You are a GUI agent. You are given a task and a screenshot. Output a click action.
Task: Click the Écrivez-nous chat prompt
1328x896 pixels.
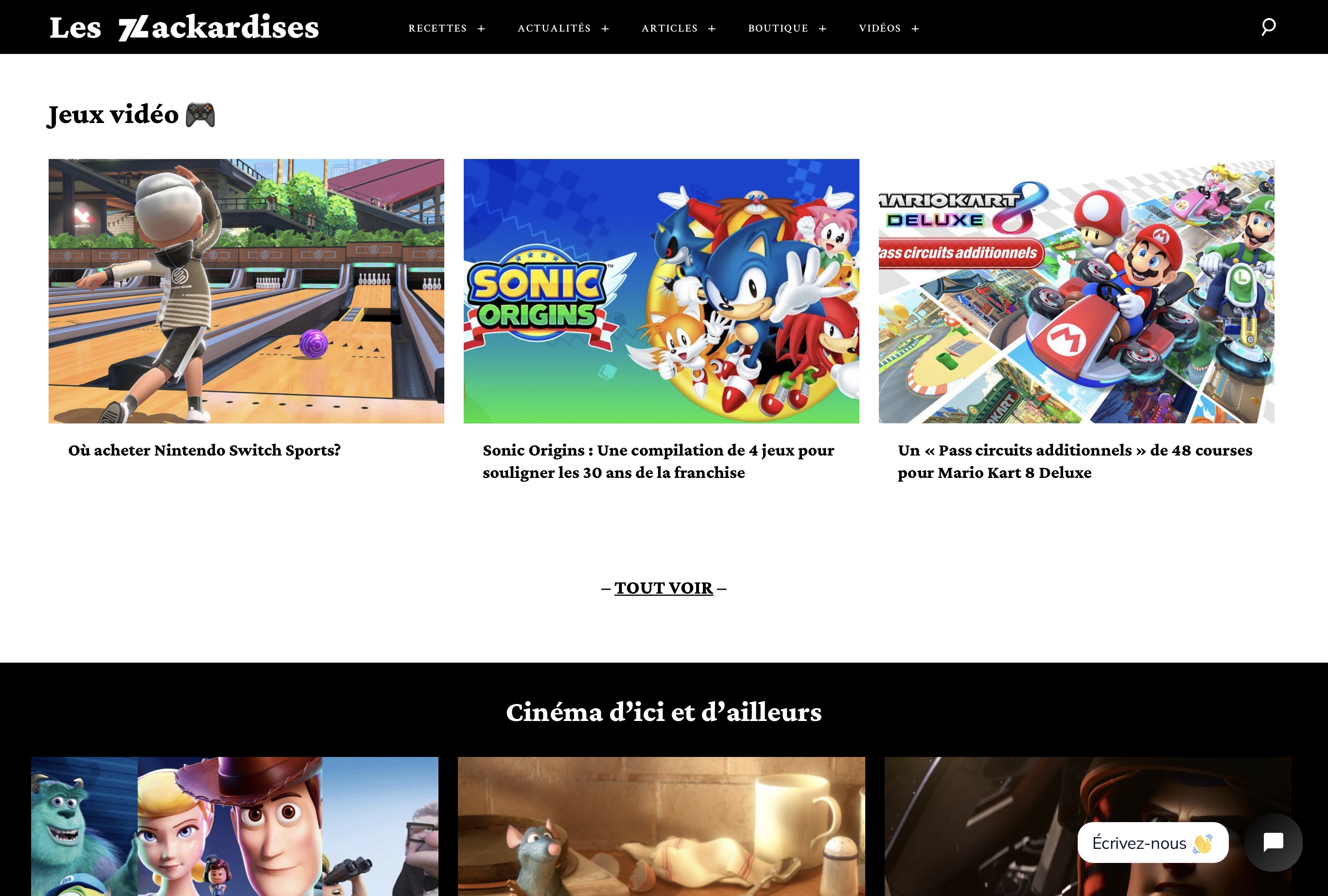click(x=1153, y=843)
